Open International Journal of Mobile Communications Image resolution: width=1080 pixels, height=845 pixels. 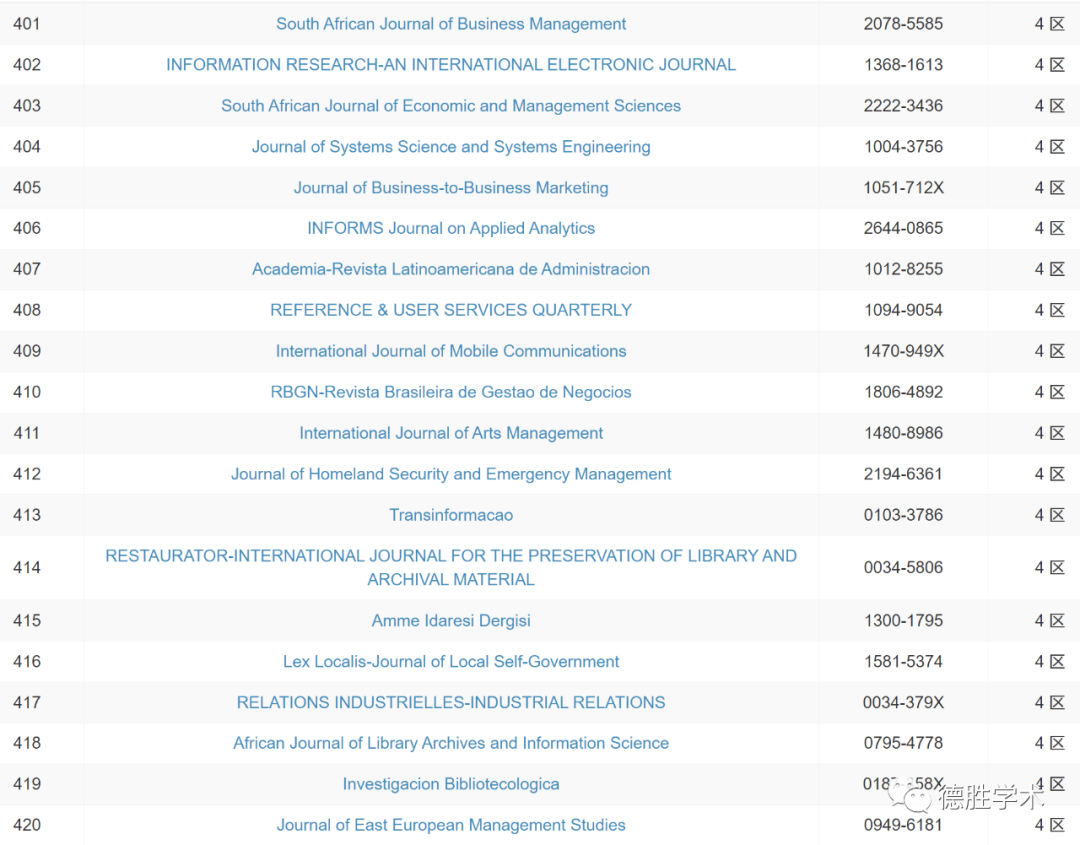point(450,351)
